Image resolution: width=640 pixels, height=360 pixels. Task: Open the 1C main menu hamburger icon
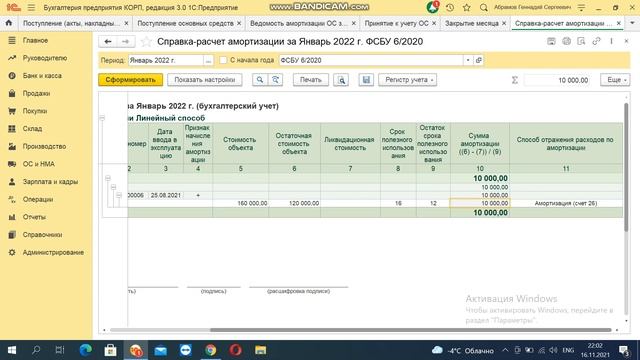(31, 7)
